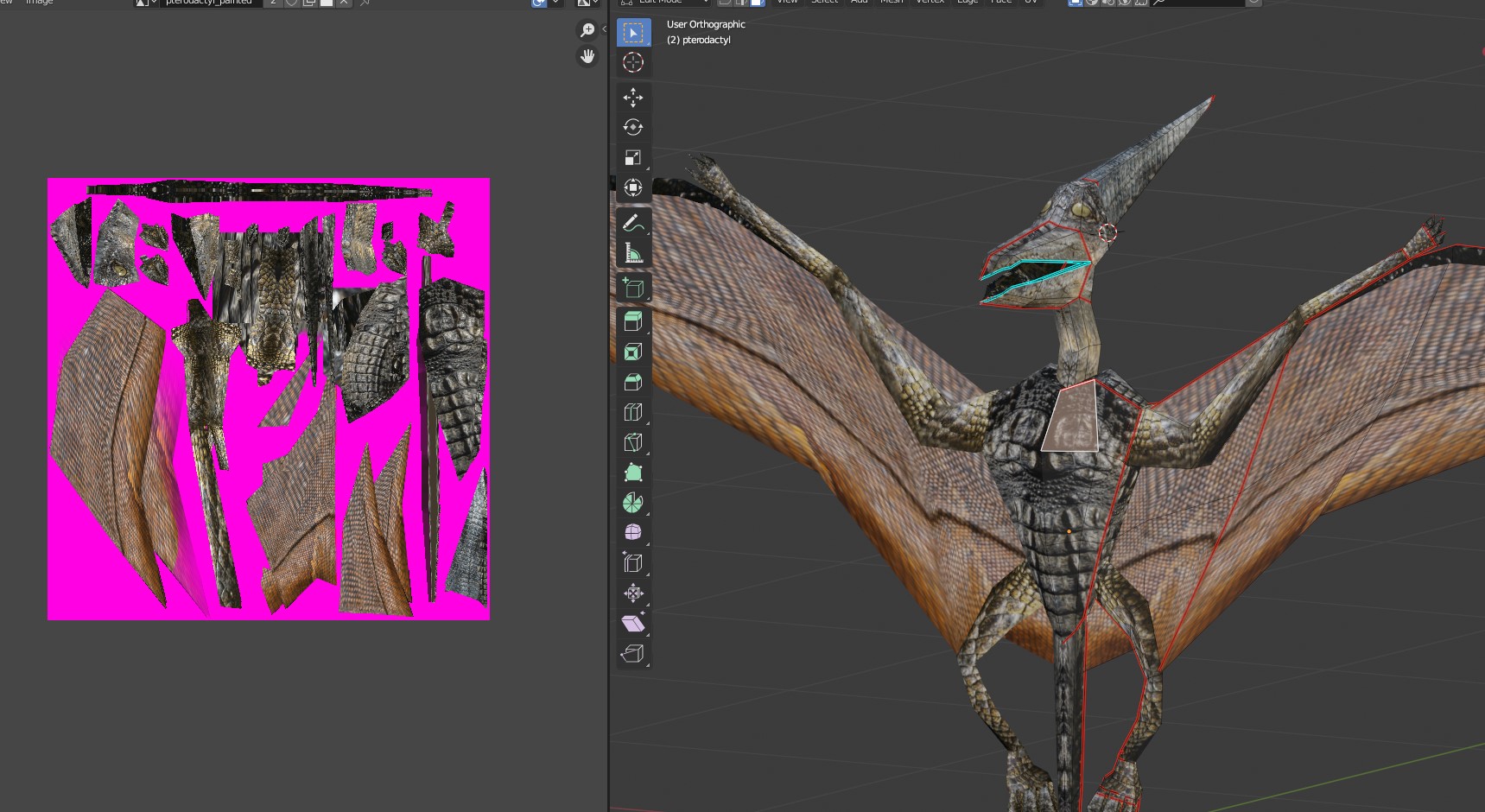Select the Annotate pencil tool
The height and width of the screenshot is (812, 1485).
(633, 223)
